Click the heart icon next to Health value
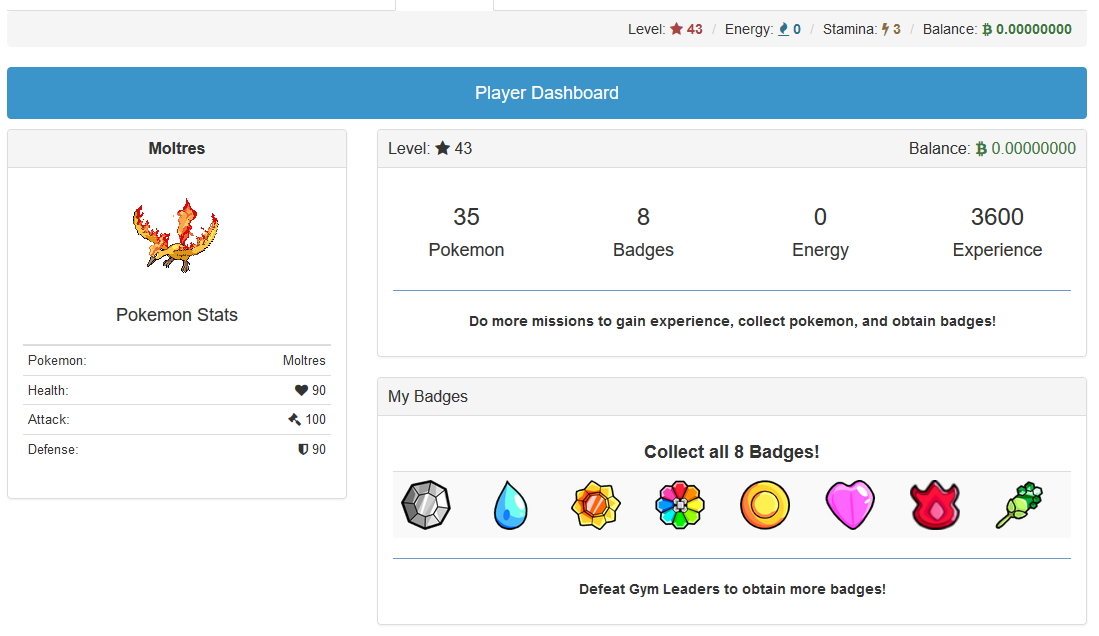The width and height of the screenshot is (1099, 636). 301,391
